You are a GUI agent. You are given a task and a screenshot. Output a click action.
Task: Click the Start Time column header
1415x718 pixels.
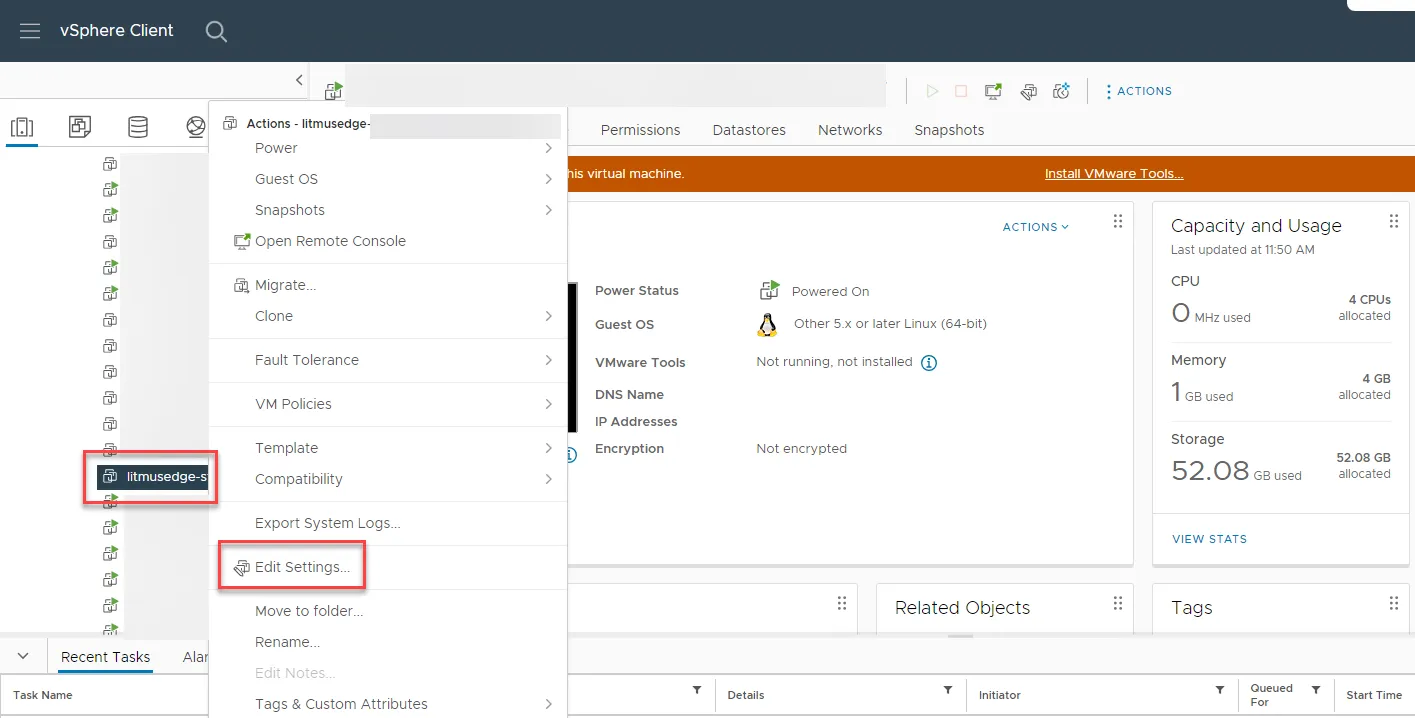click(1374, 695)
